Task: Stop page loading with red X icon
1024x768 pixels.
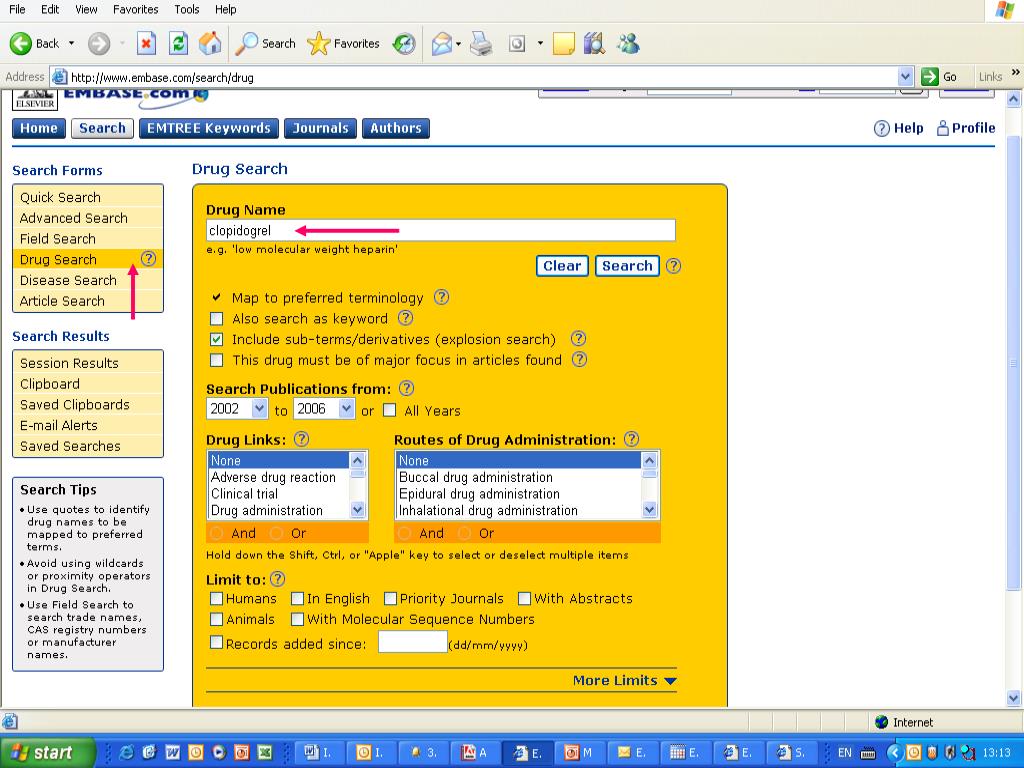Action: 146,44
